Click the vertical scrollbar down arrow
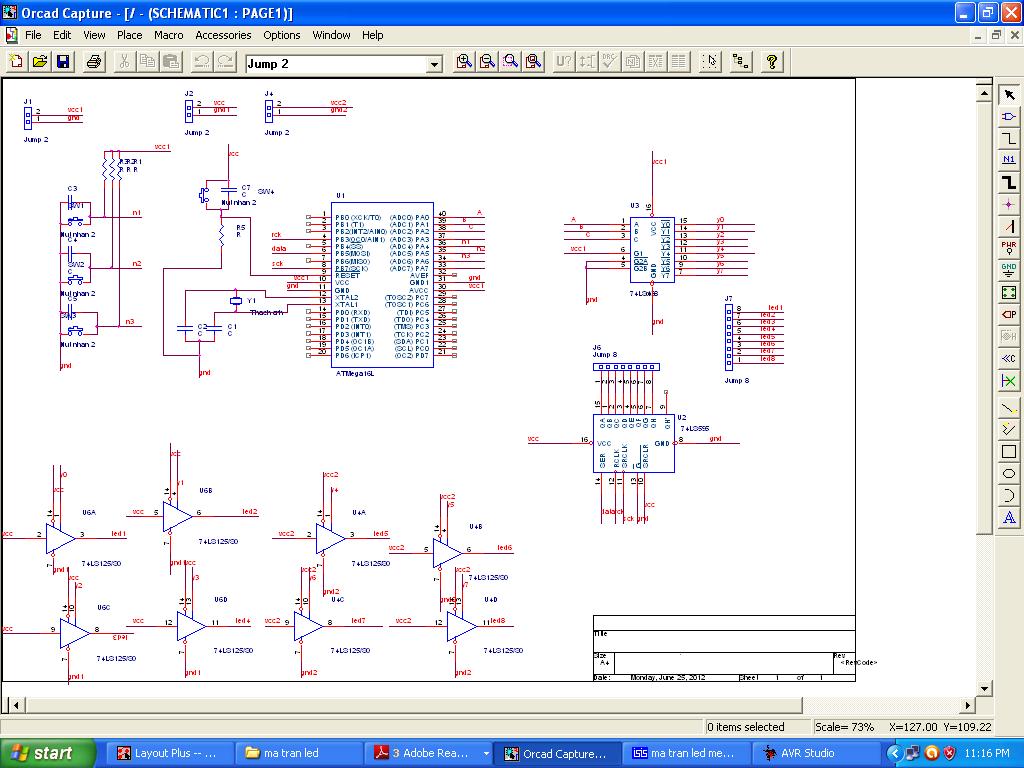The image size is (1024, 768). [984, 688]
